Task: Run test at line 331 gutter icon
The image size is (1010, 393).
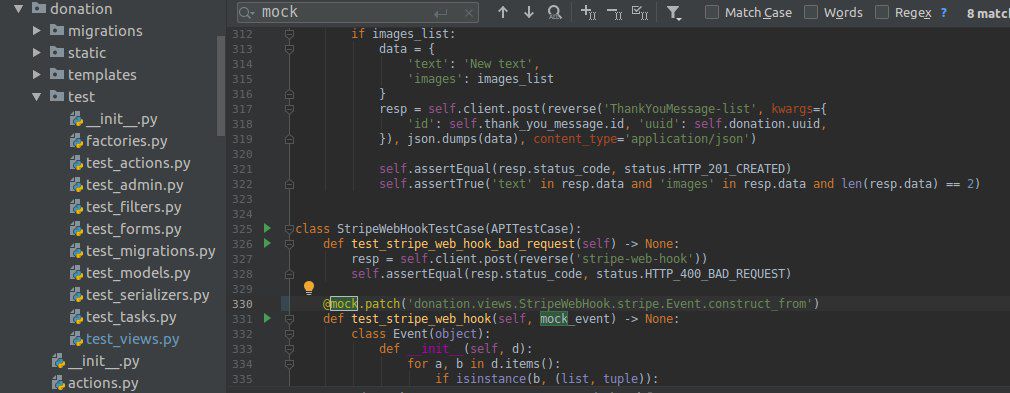Action: click(268, 318)
